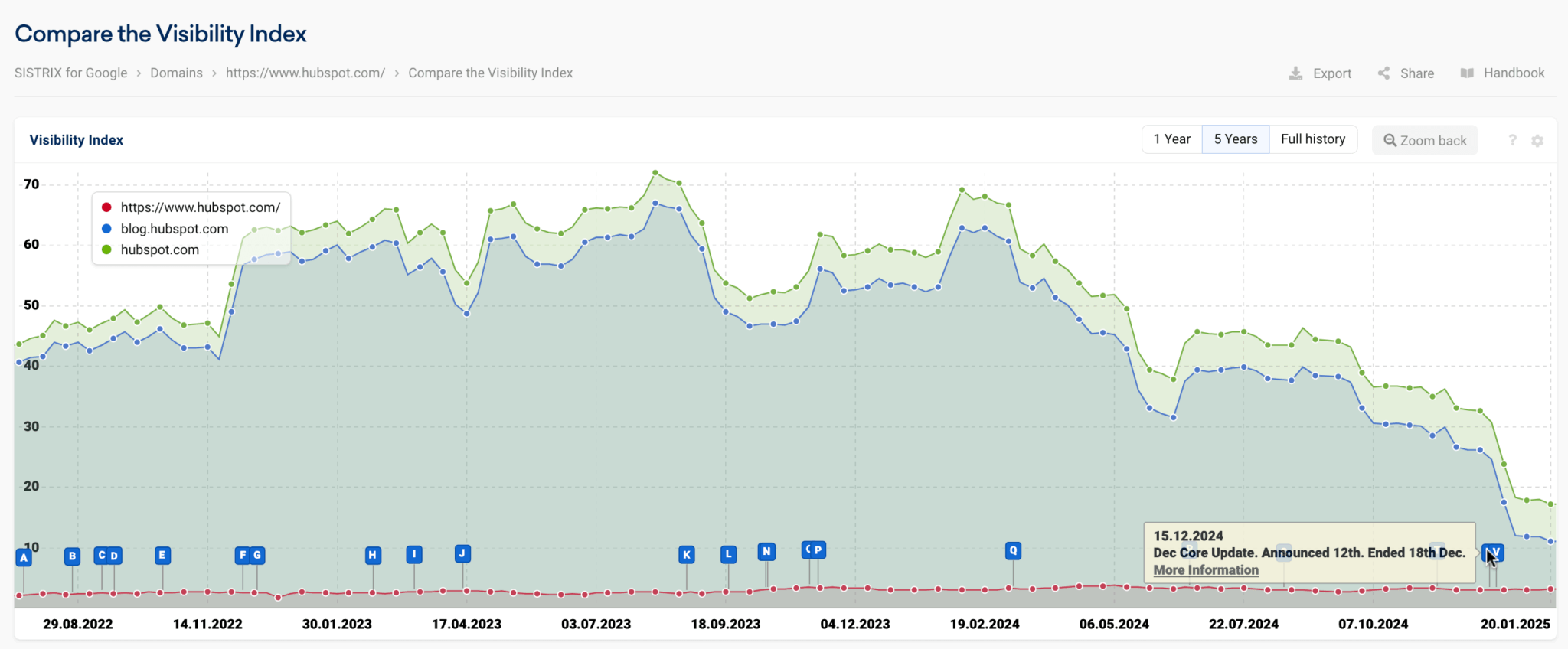Open Domains breadcrumb link
The image size is (1568, 649).
pos(176,73)
